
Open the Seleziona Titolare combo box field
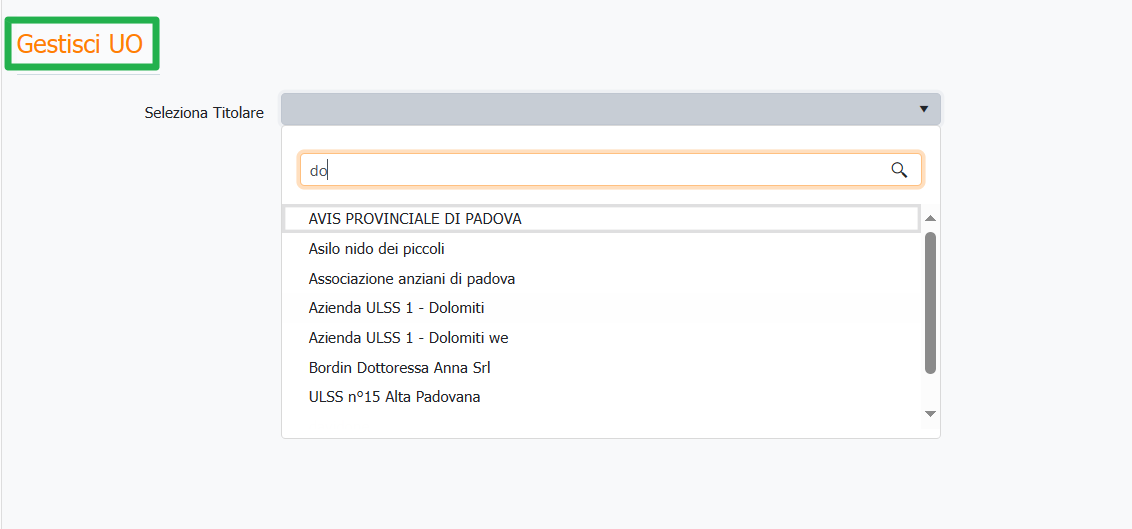point(600,109)
